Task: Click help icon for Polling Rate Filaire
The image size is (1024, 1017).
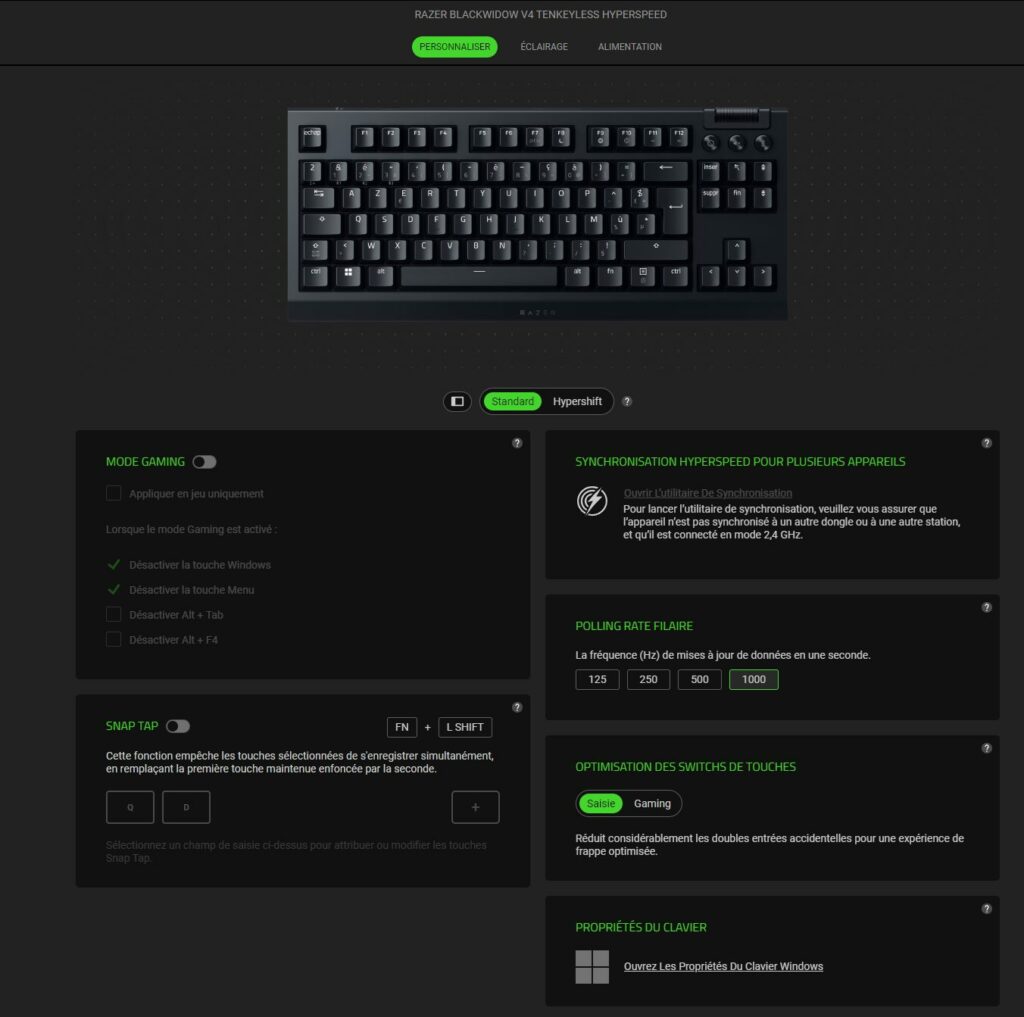Action: click(987, 607)
